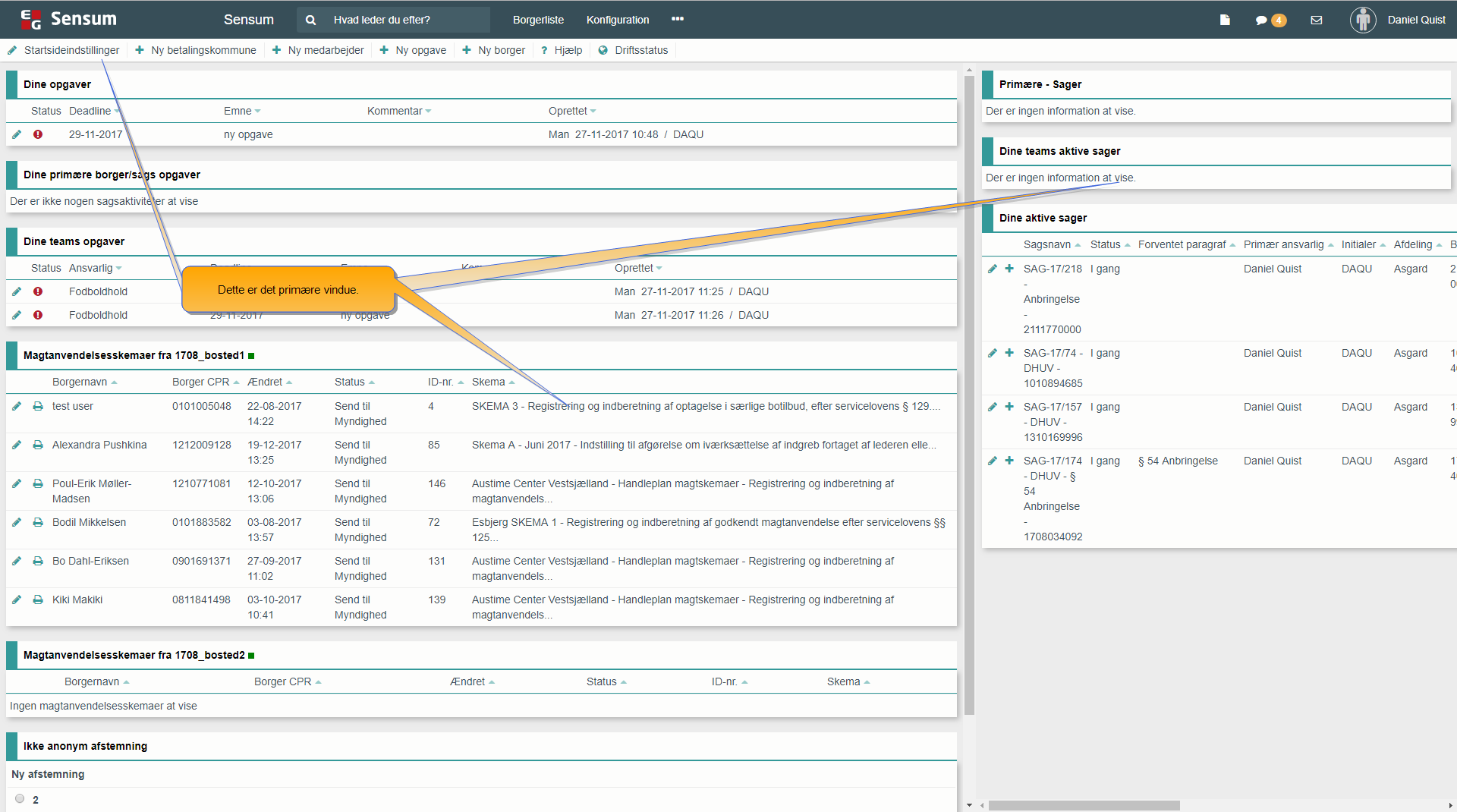Open the chat notifications bubble icon
The width and height of the screenshot is (1457, 812).
click(x=1261, y=20)
